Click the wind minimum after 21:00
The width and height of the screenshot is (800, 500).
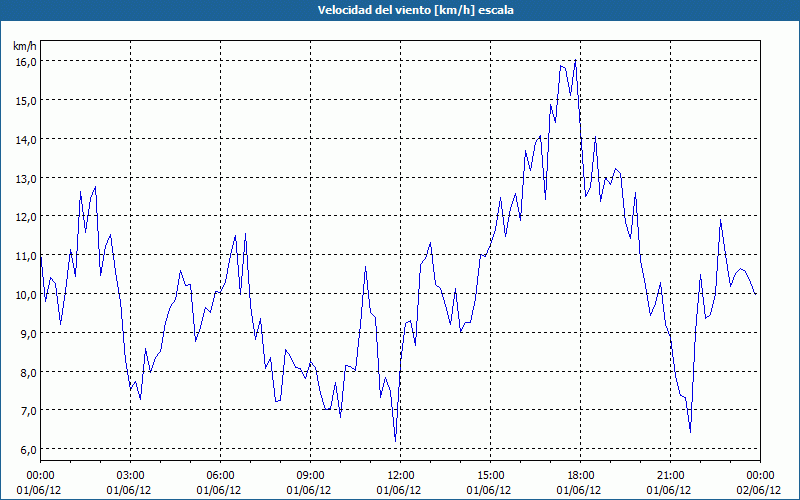(690, 432)
